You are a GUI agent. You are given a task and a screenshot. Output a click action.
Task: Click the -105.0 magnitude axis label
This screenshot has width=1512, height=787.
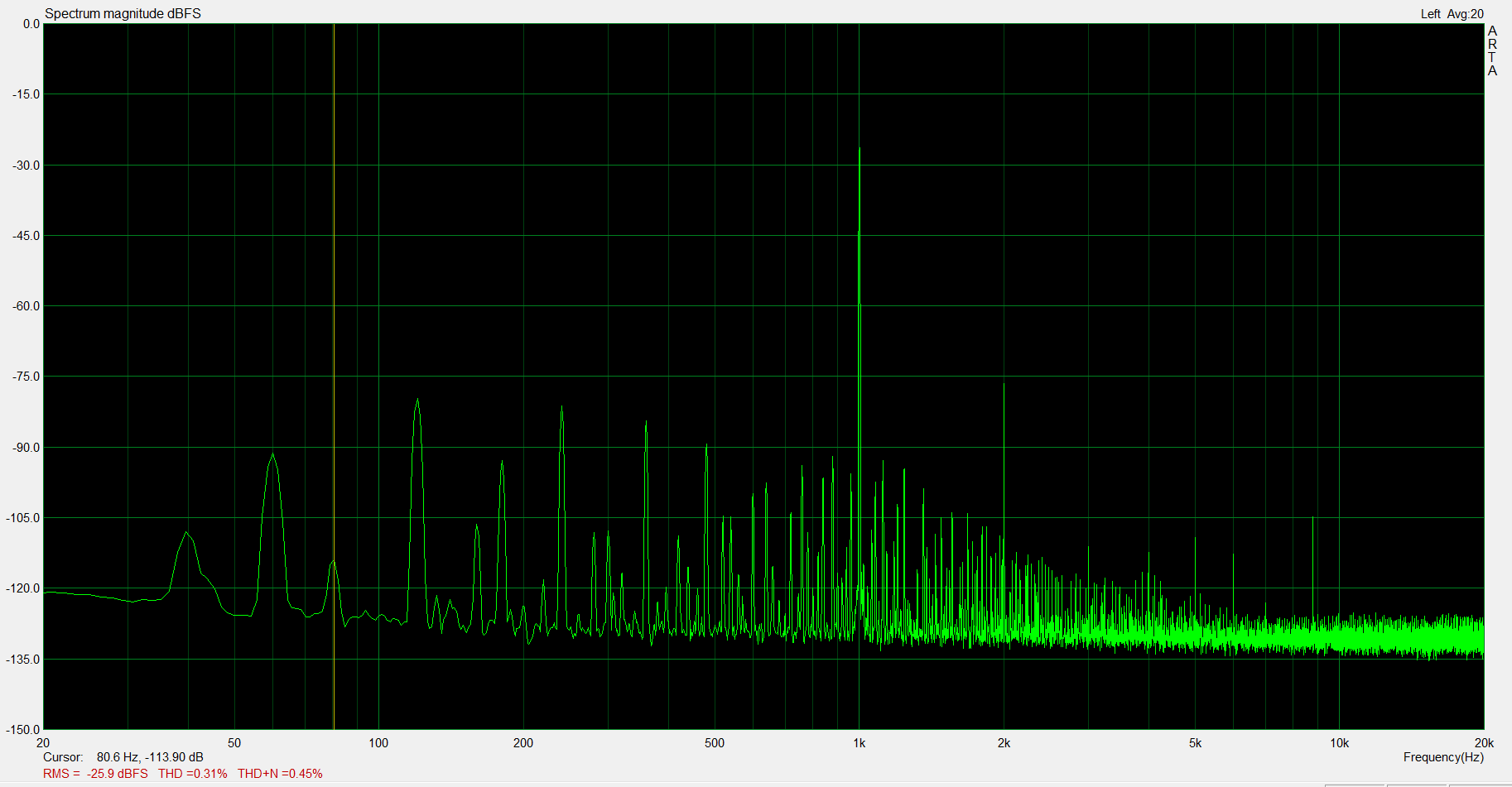[x=23, y=518]
